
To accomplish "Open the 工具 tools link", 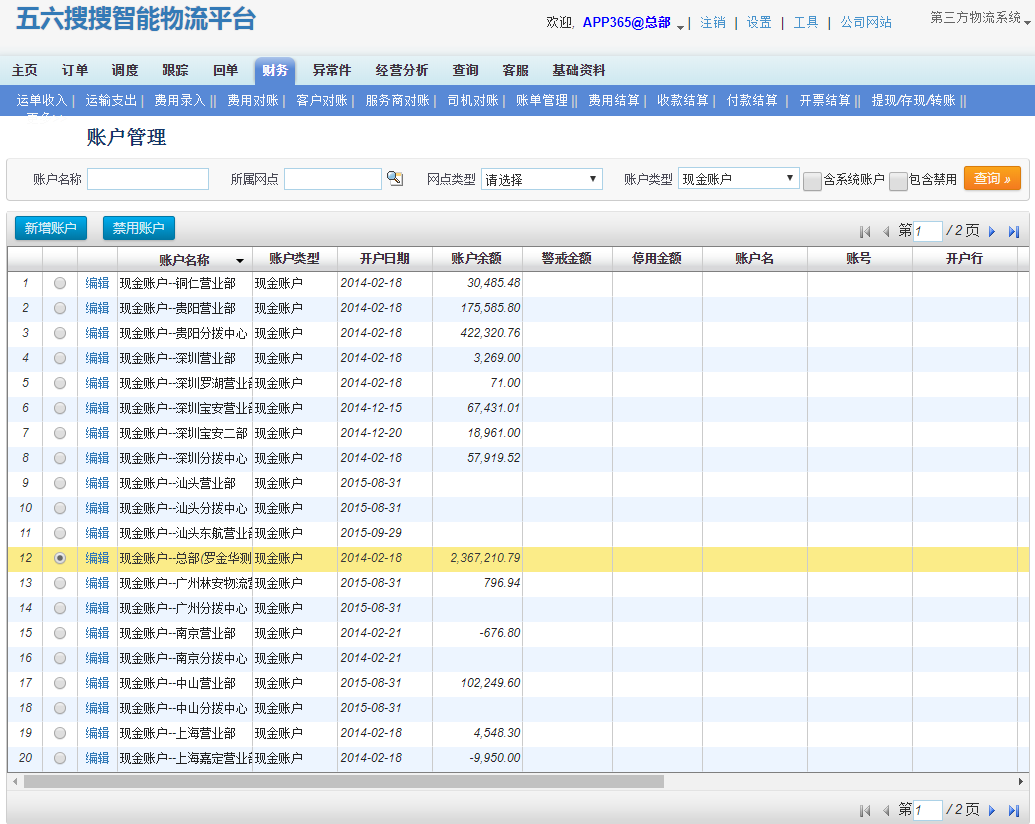I will point(805,22).
